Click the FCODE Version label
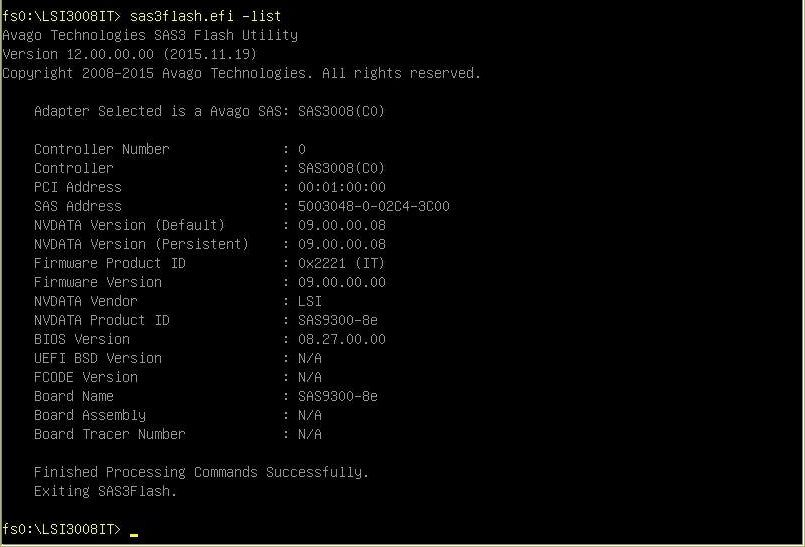This screenshot has width=805, height=547. (x=86, y=378)
